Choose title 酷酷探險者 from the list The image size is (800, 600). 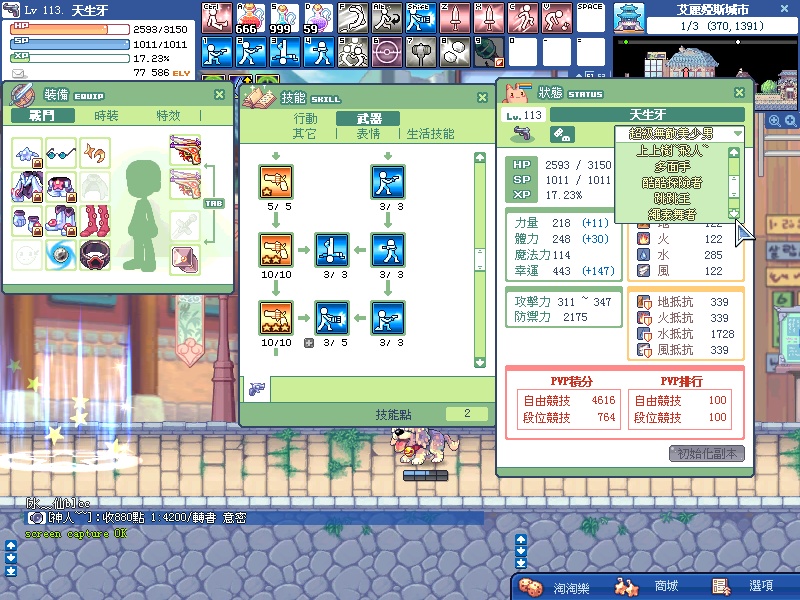click(x=672, y=182)
